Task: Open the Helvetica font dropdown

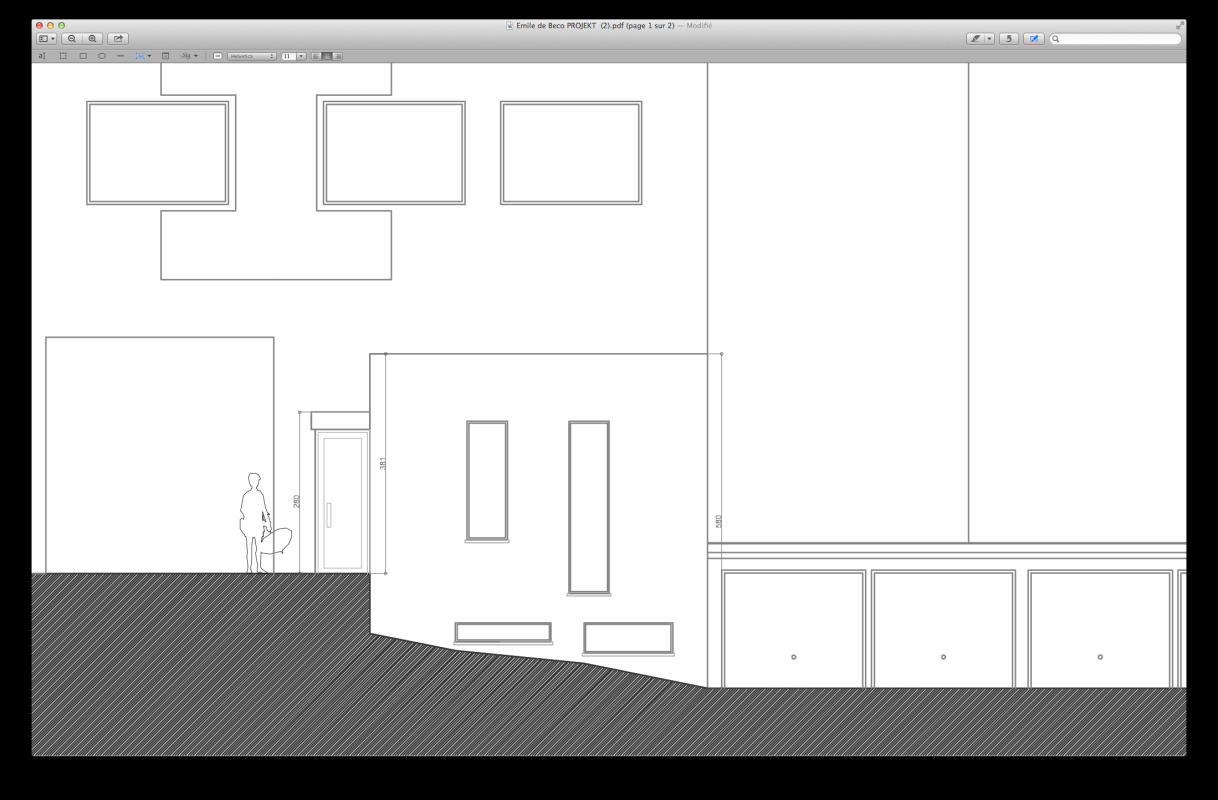Action: 251,56
